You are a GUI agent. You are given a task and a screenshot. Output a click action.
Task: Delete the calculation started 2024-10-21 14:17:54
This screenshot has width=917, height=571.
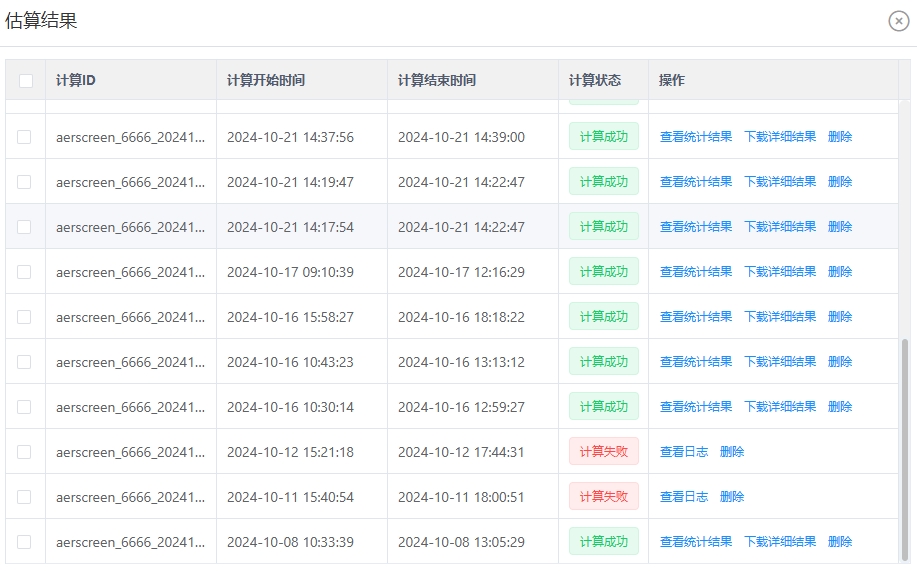coord(840,227)
